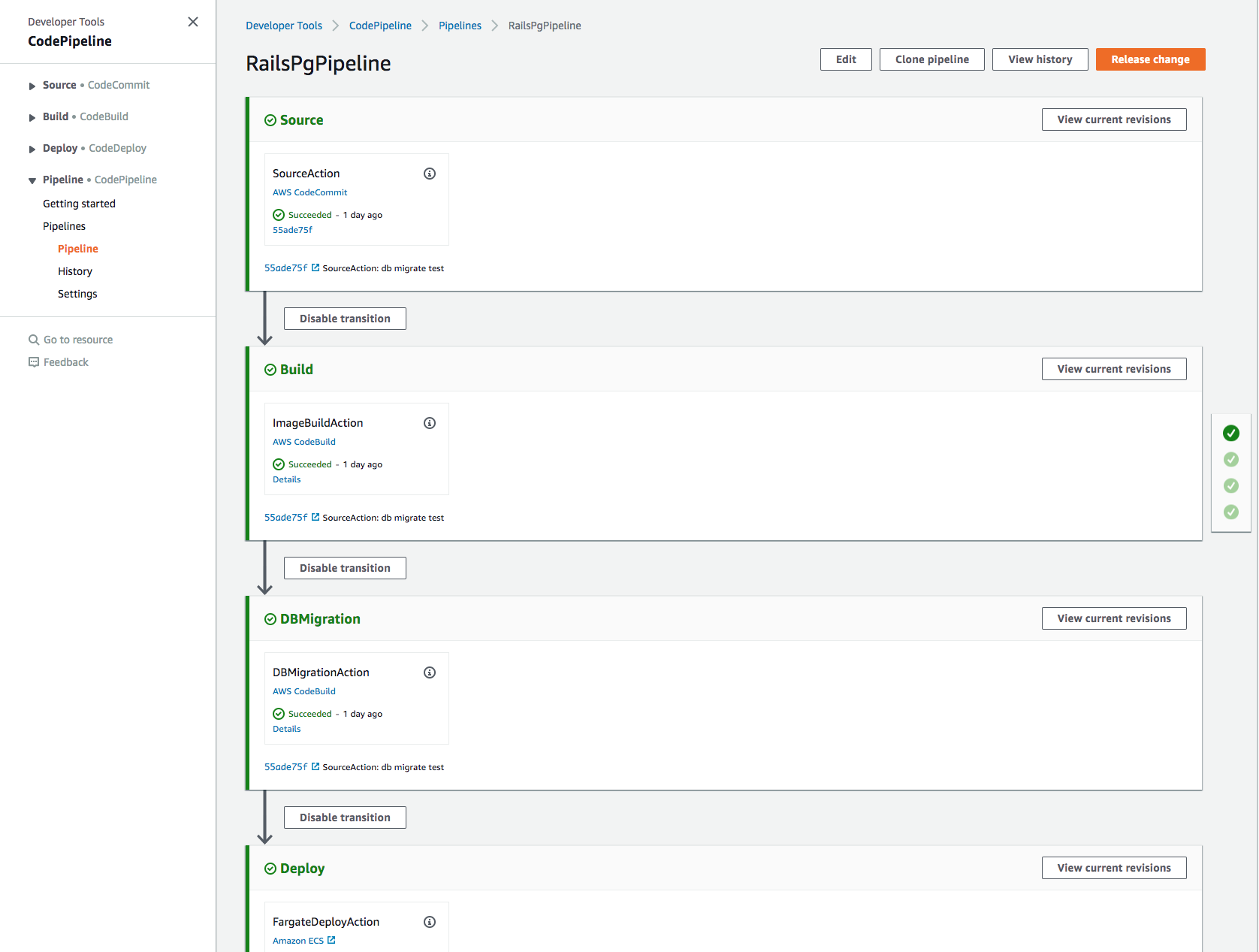The width and height of the screenshot is (1259, 952).
Task: Disable transition between Source and Build
Action: (345, 319)
